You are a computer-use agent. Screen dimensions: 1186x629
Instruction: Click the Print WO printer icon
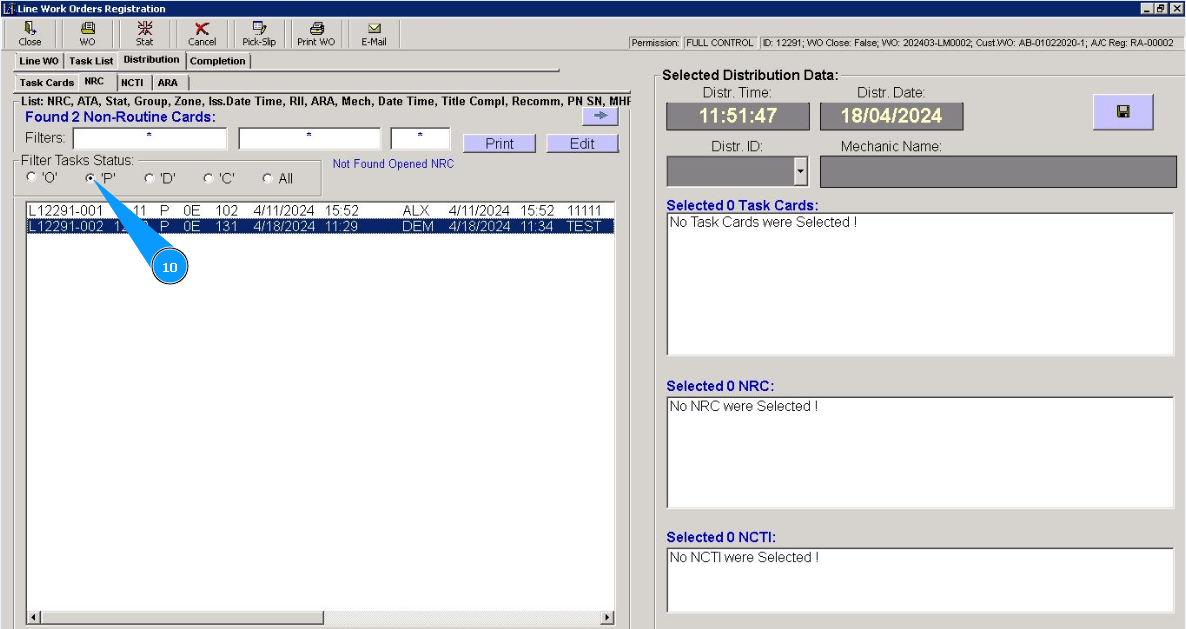point(316,34)
